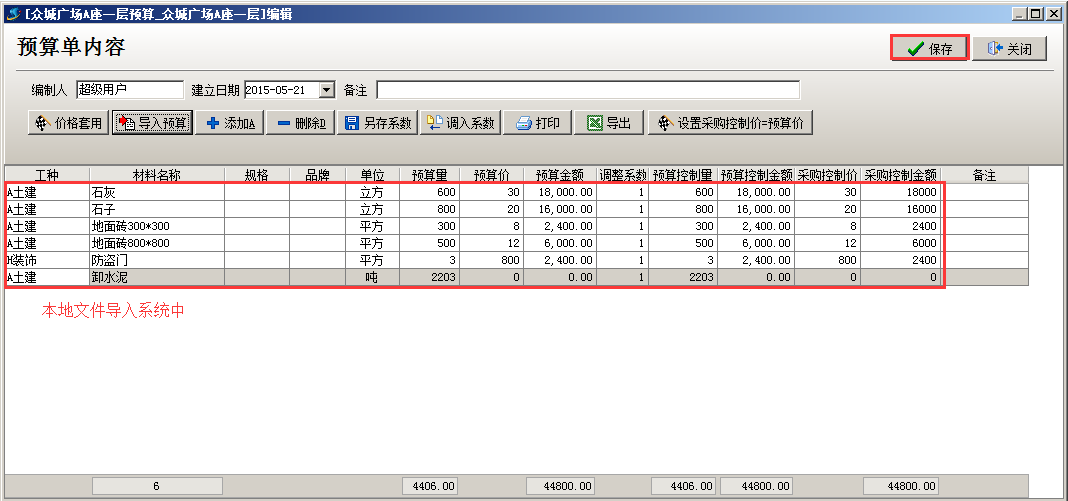Click the 导入预算 import button
1068x501 pixels.
coord(152,123)
